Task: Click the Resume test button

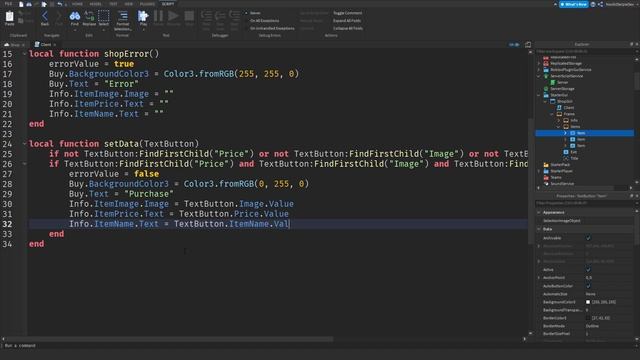Action: point(173,16)
